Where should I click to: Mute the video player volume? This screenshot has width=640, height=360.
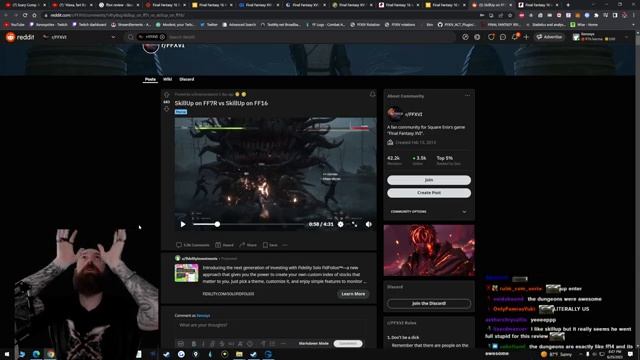pyautogui.click(x=369, y=224)
